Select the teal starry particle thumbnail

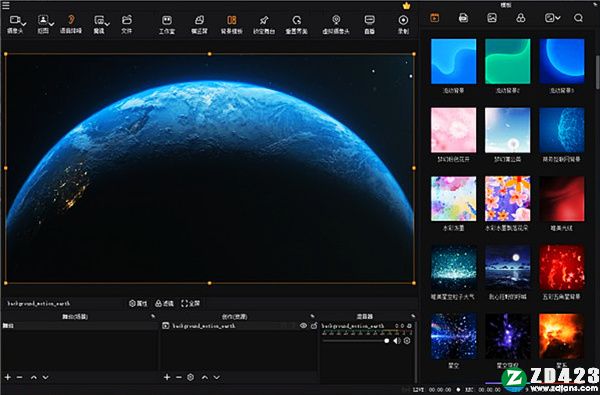tap(453, 268)
